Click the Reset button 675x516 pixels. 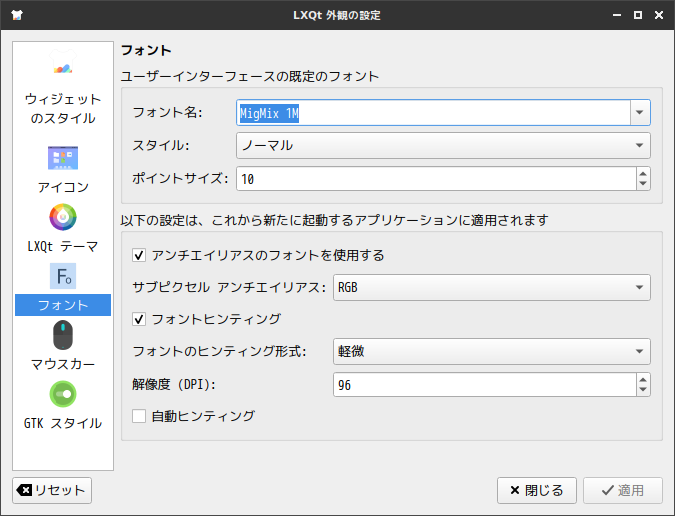pyautogui.click(x=52, y=490)
